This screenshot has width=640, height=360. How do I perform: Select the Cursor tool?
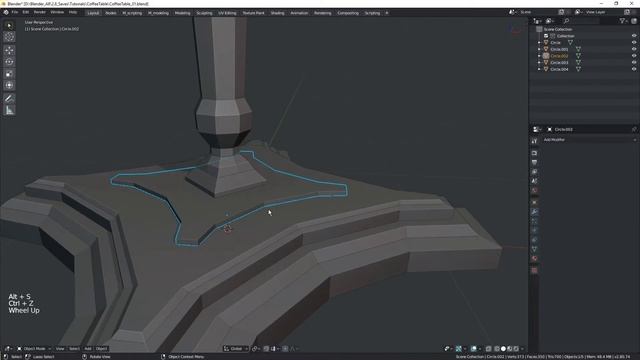pos(9,37)
